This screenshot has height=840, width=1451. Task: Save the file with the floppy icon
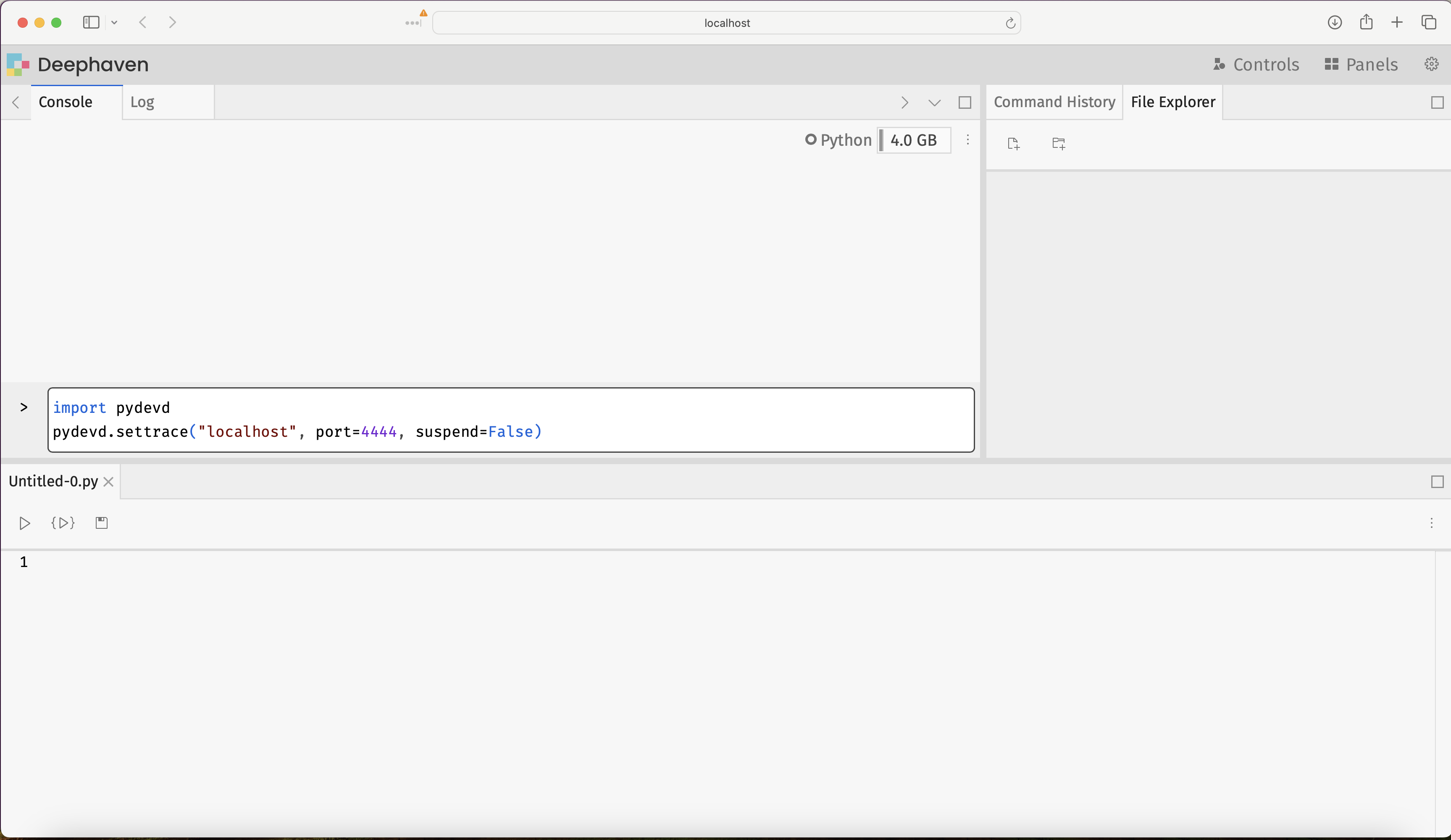[101, 523]
